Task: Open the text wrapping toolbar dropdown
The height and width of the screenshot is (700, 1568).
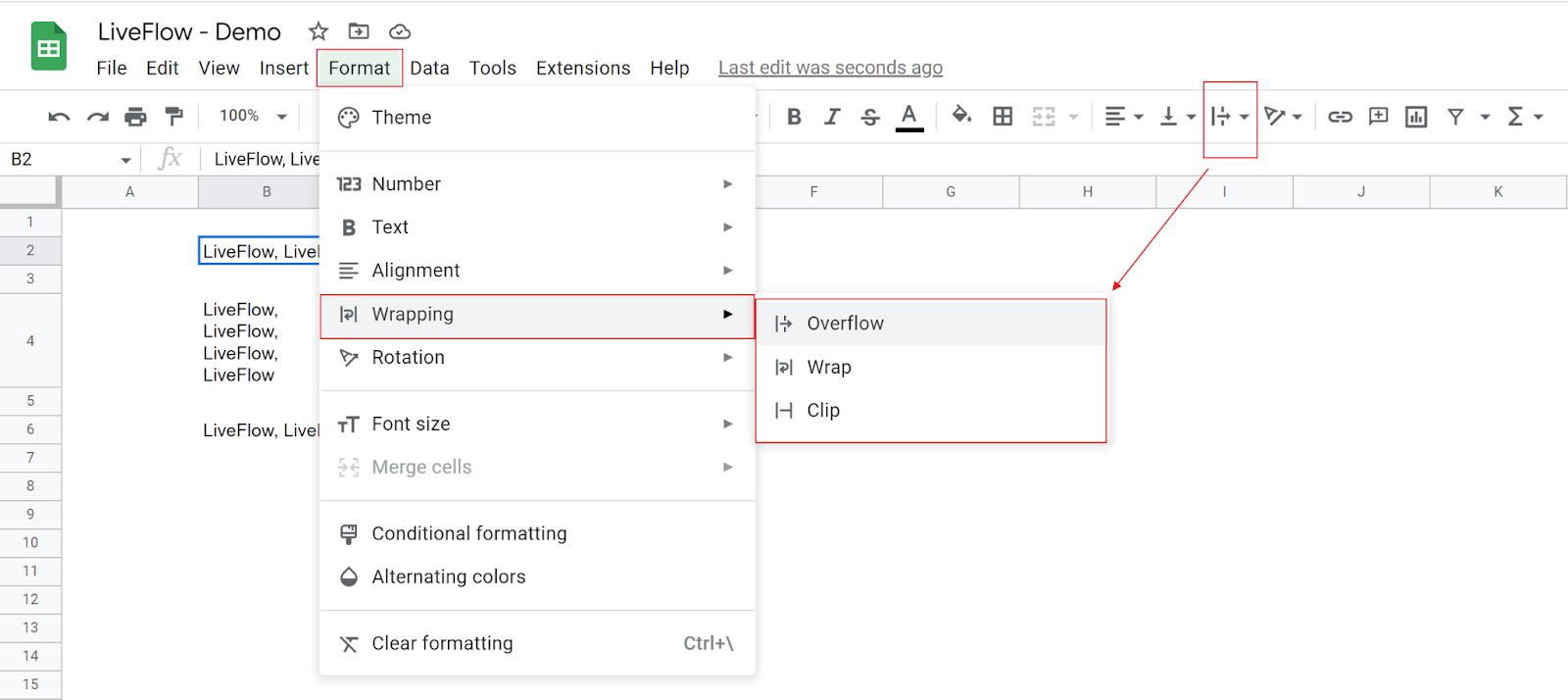Action: coord(1230,117)
